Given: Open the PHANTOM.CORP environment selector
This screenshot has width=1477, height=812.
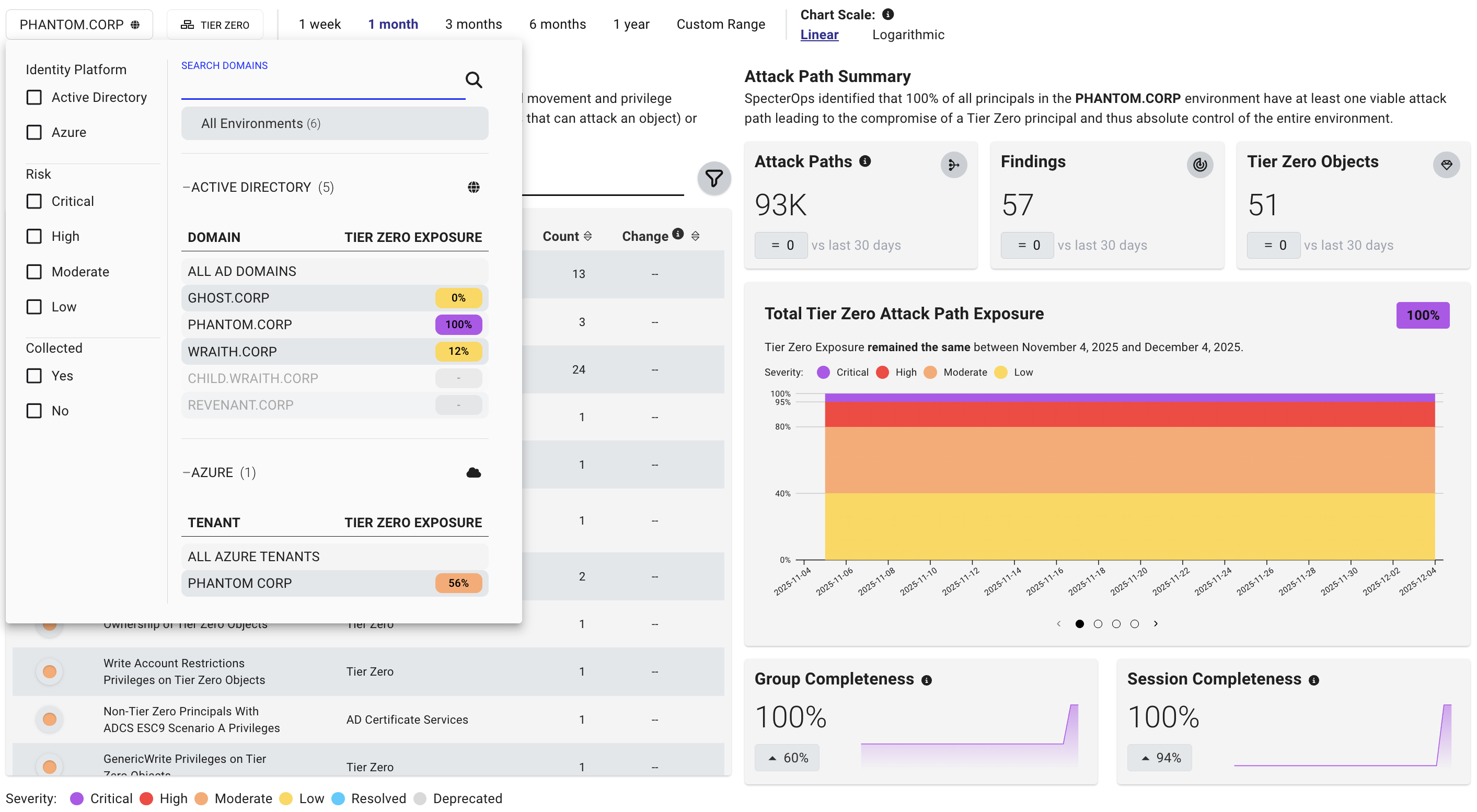Looking at the screenshot, I should click(x=79, y=24).
